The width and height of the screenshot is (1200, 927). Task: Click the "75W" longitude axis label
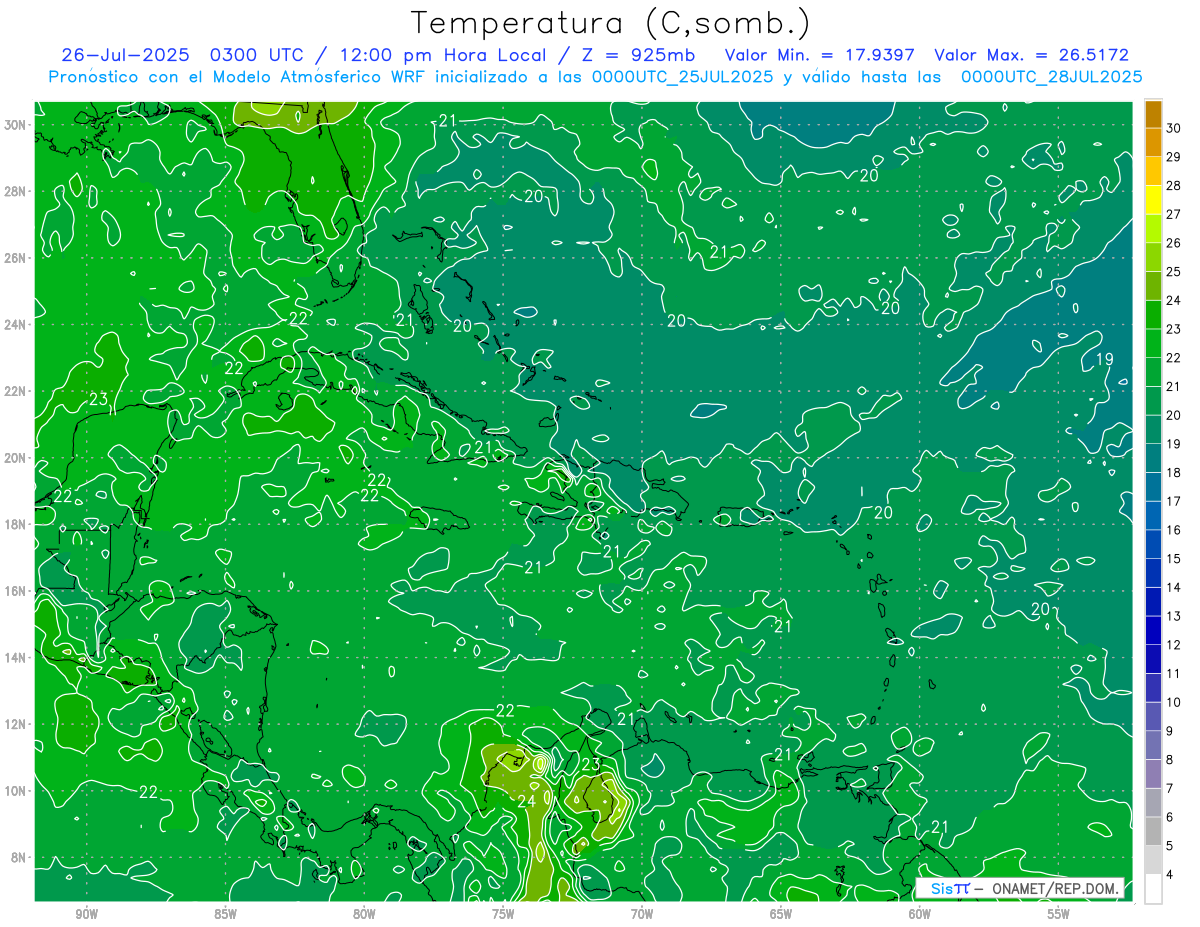(503, 914)
